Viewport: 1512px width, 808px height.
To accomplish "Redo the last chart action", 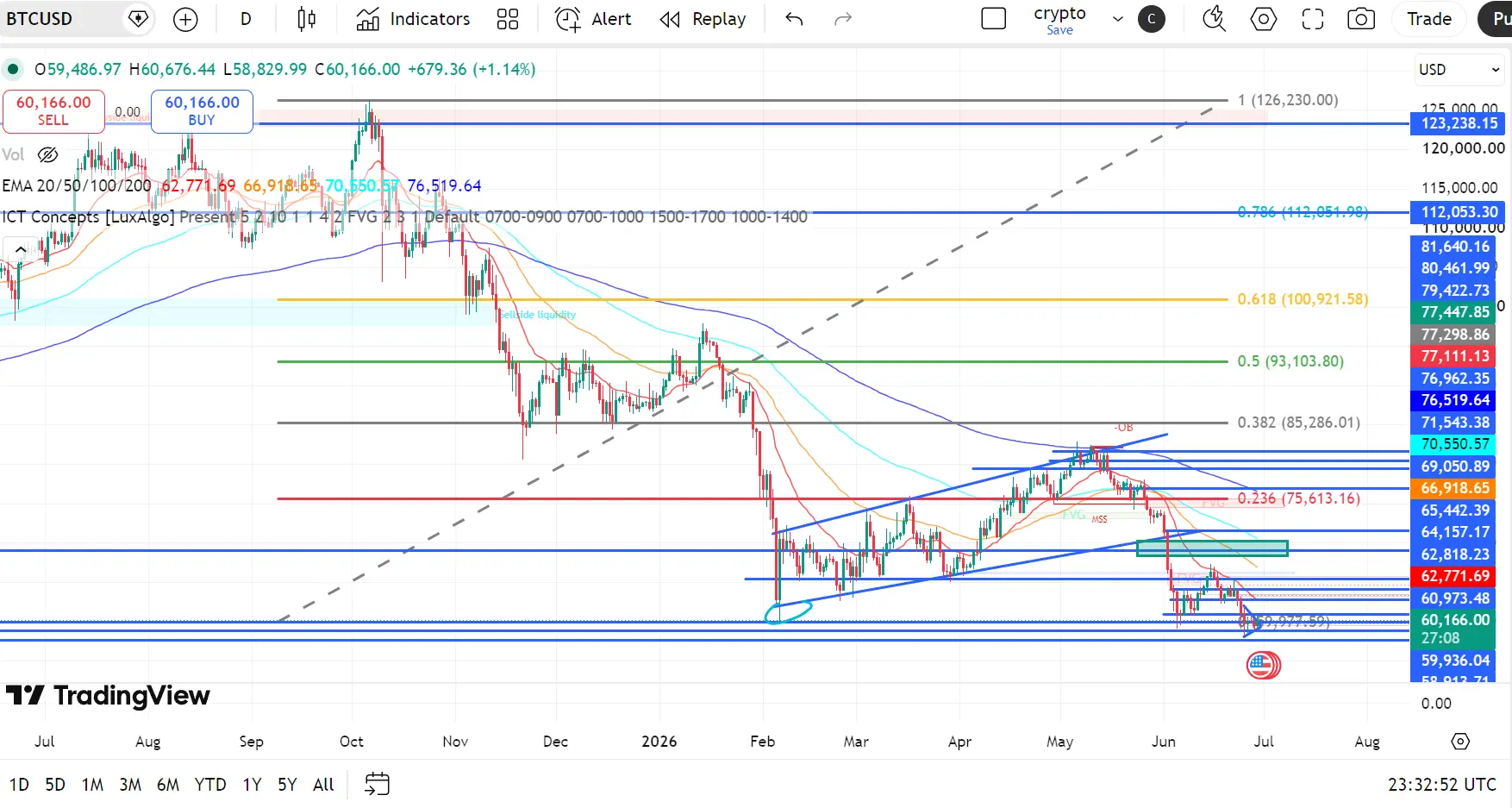I will pyautogui.click(x=843, y=19).
